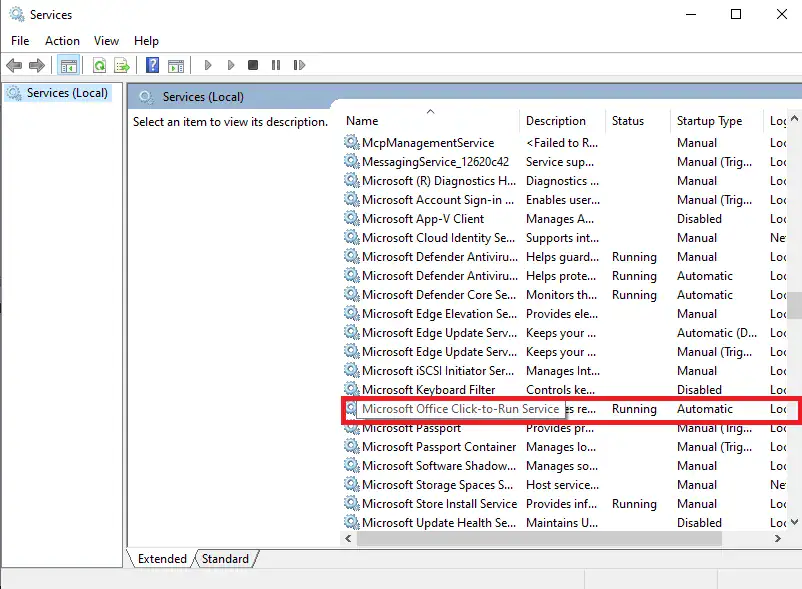
Task: Select Microsoft Office Click-to-Run Service row
Action: click(x=460, y=409)
